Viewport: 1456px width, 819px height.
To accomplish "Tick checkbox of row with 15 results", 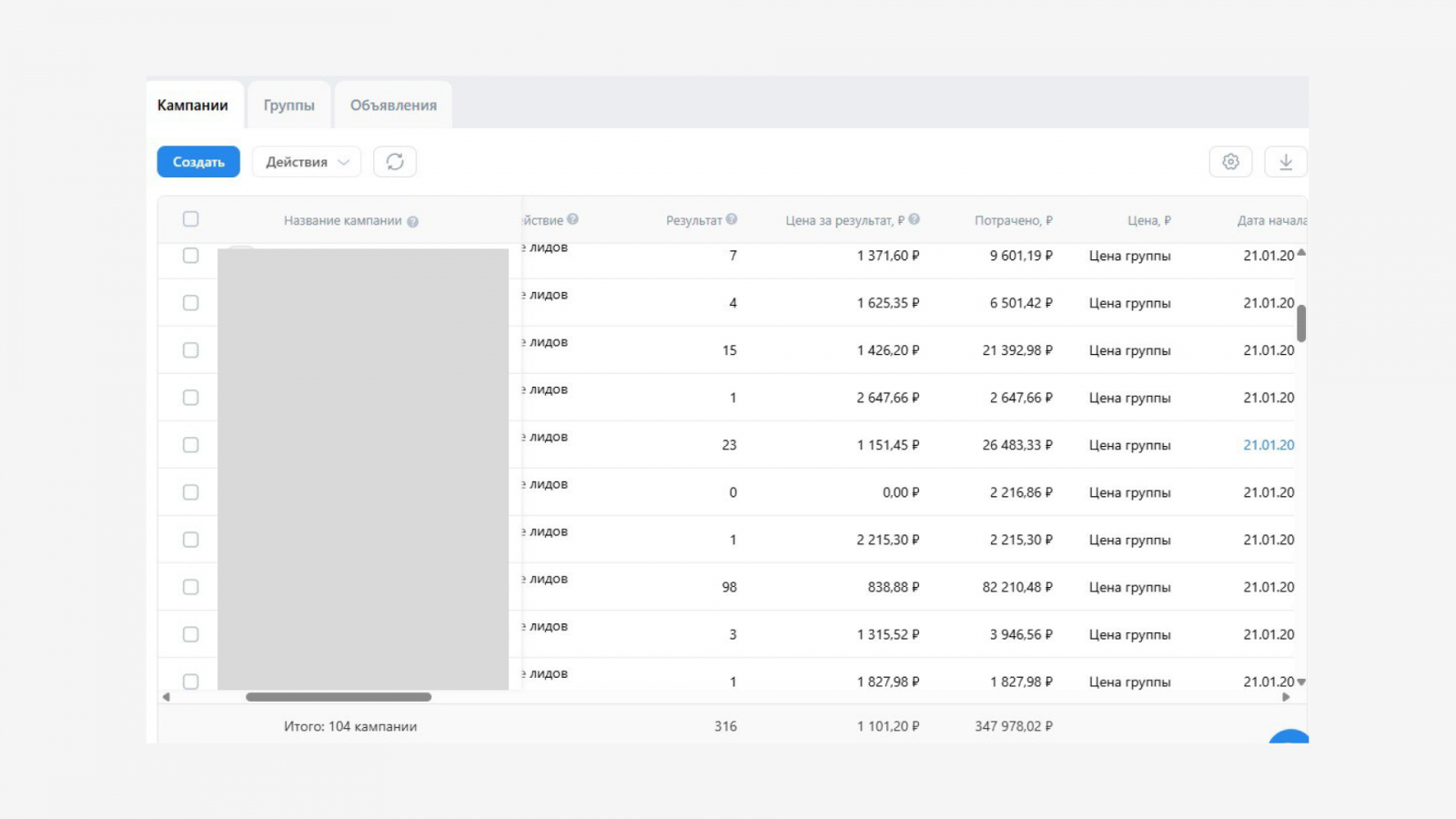I will pyautogui.click(x=190, y=350).
